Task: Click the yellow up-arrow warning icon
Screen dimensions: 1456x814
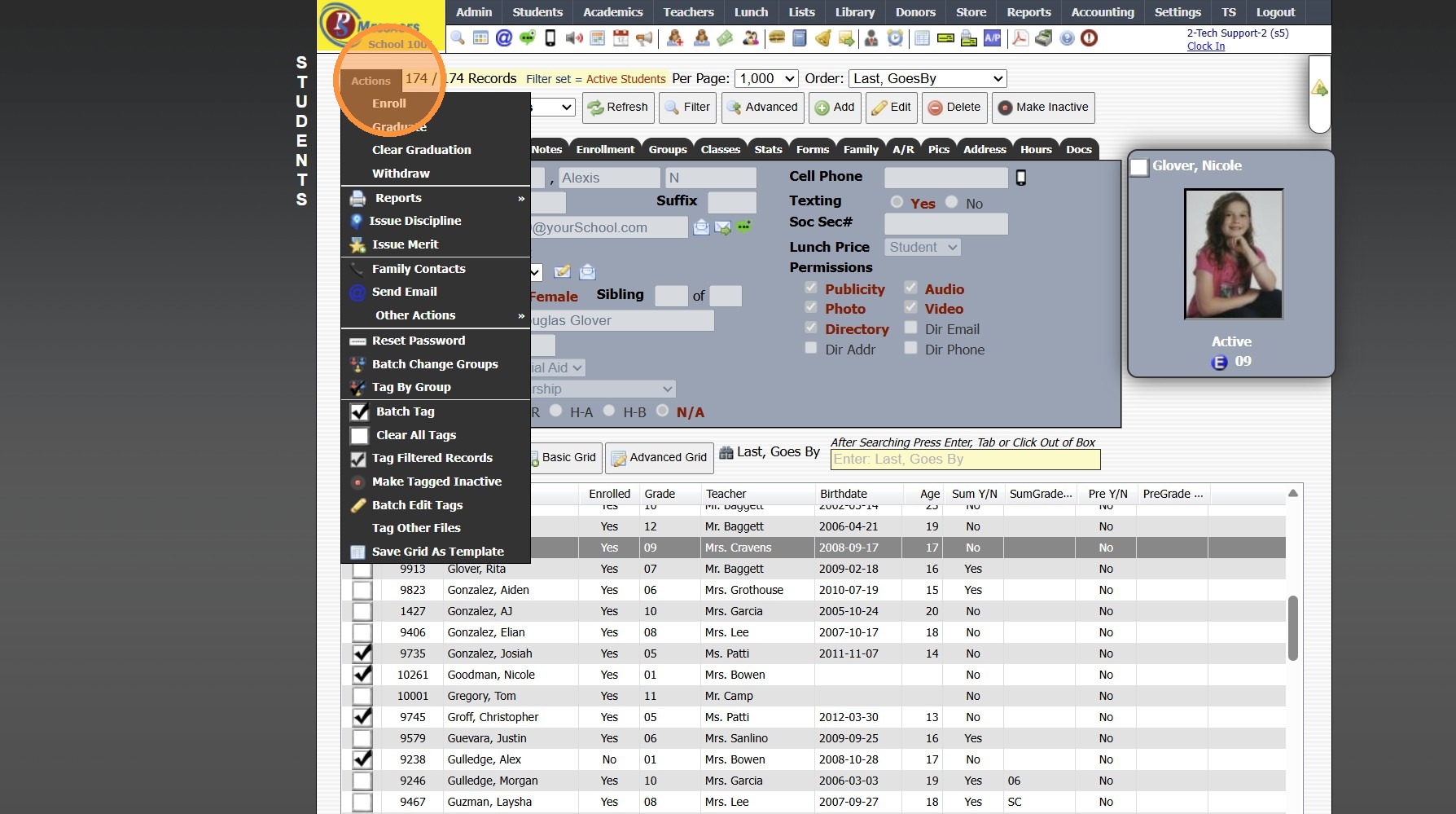Action: coord(1320,89)
